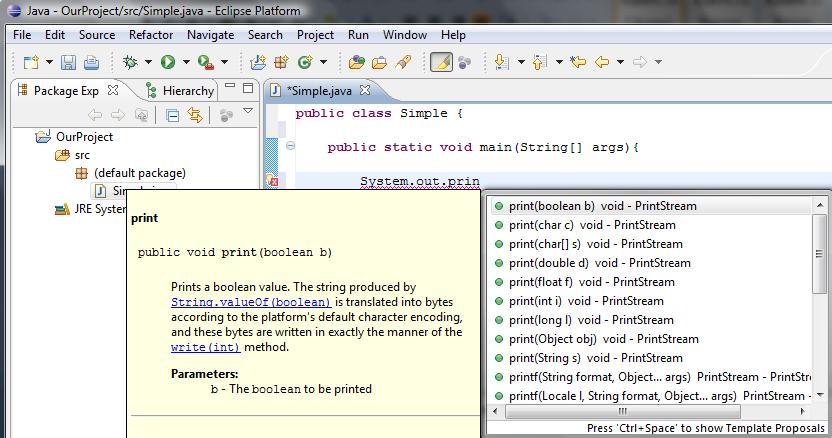Save the file with the floppy icon

tap(68, 62)
